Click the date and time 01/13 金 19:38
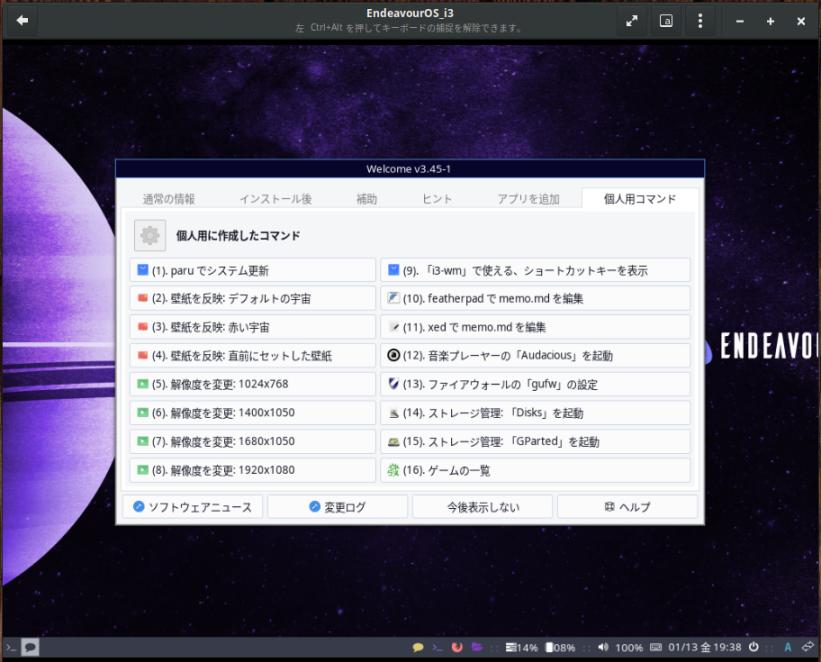Image resolution: width=821 pixels, height=662 pixels. tap(705, 647)
